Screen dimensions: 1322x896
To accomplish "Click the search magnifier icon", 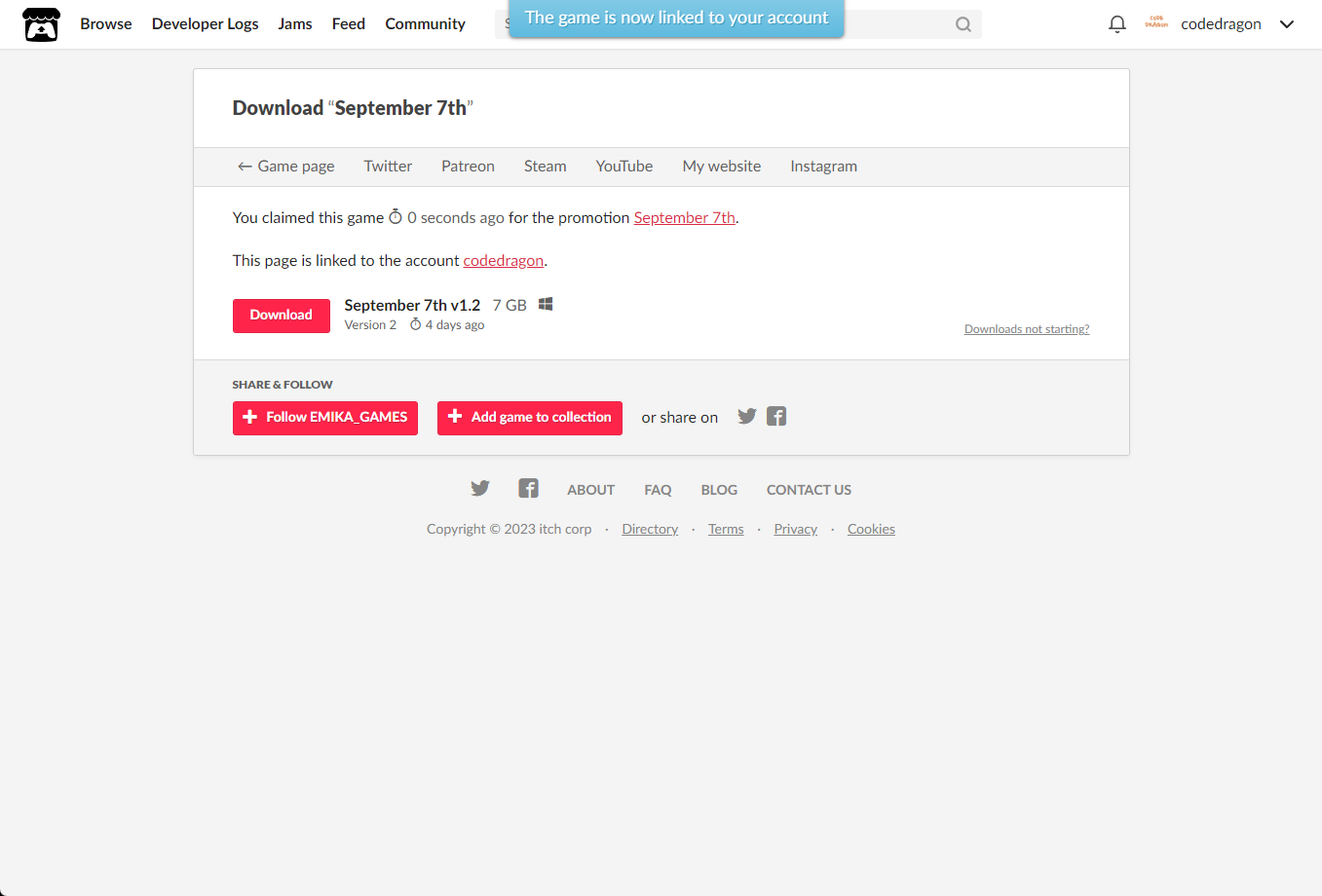I will click(963, 24).
